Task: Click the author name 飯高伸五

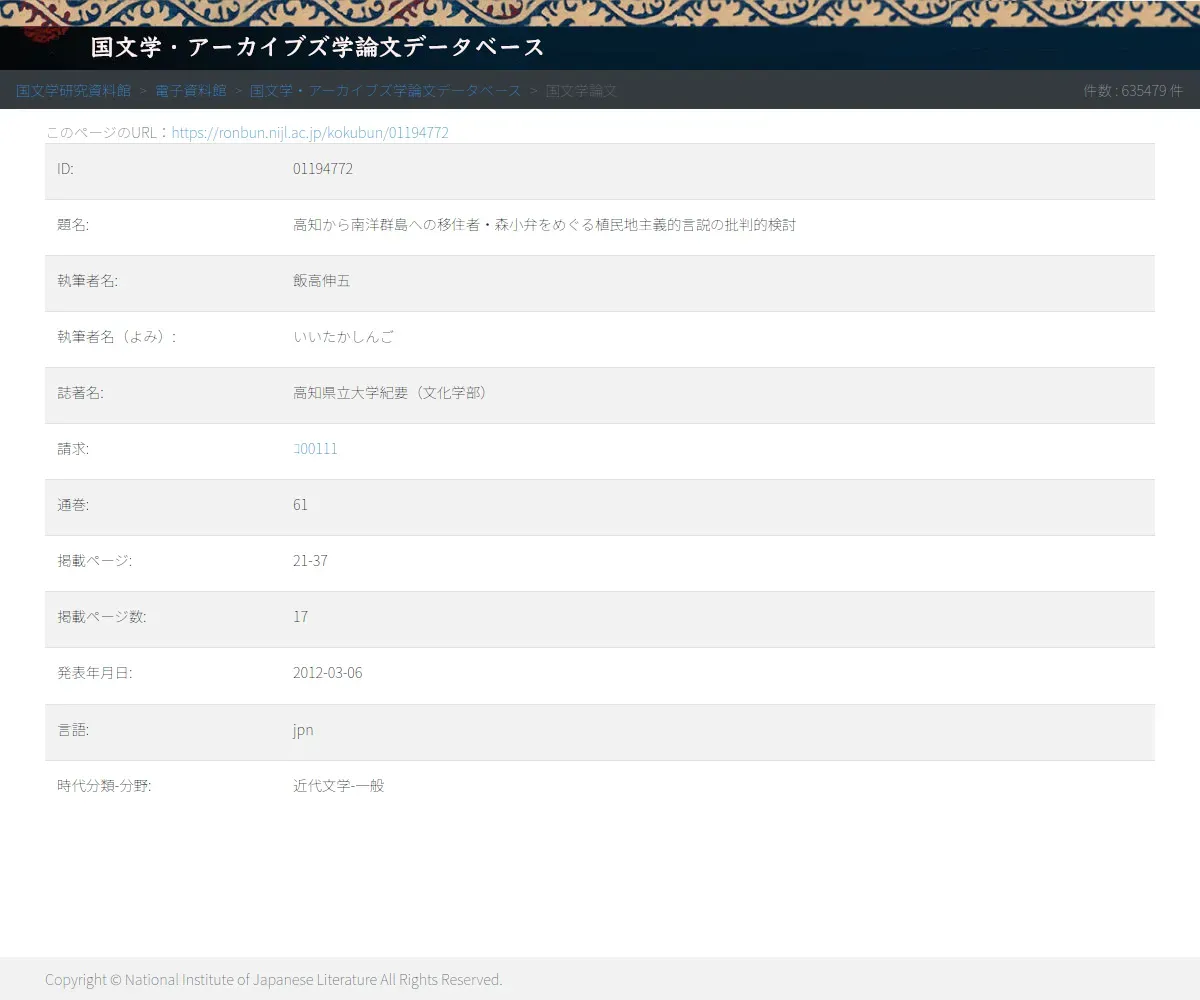Action: point(322,281)
